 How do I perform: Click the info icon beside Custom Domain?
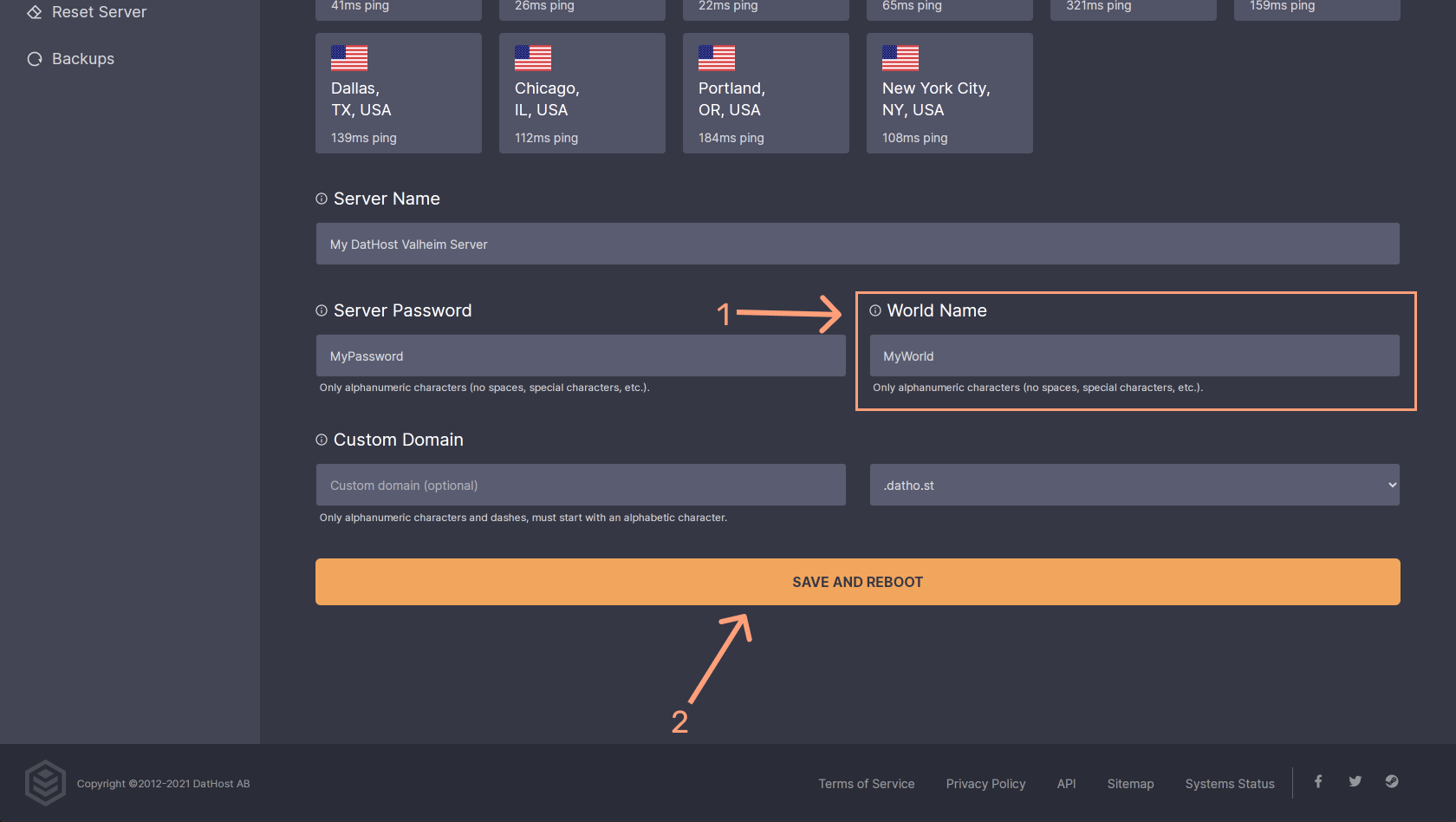322,440
